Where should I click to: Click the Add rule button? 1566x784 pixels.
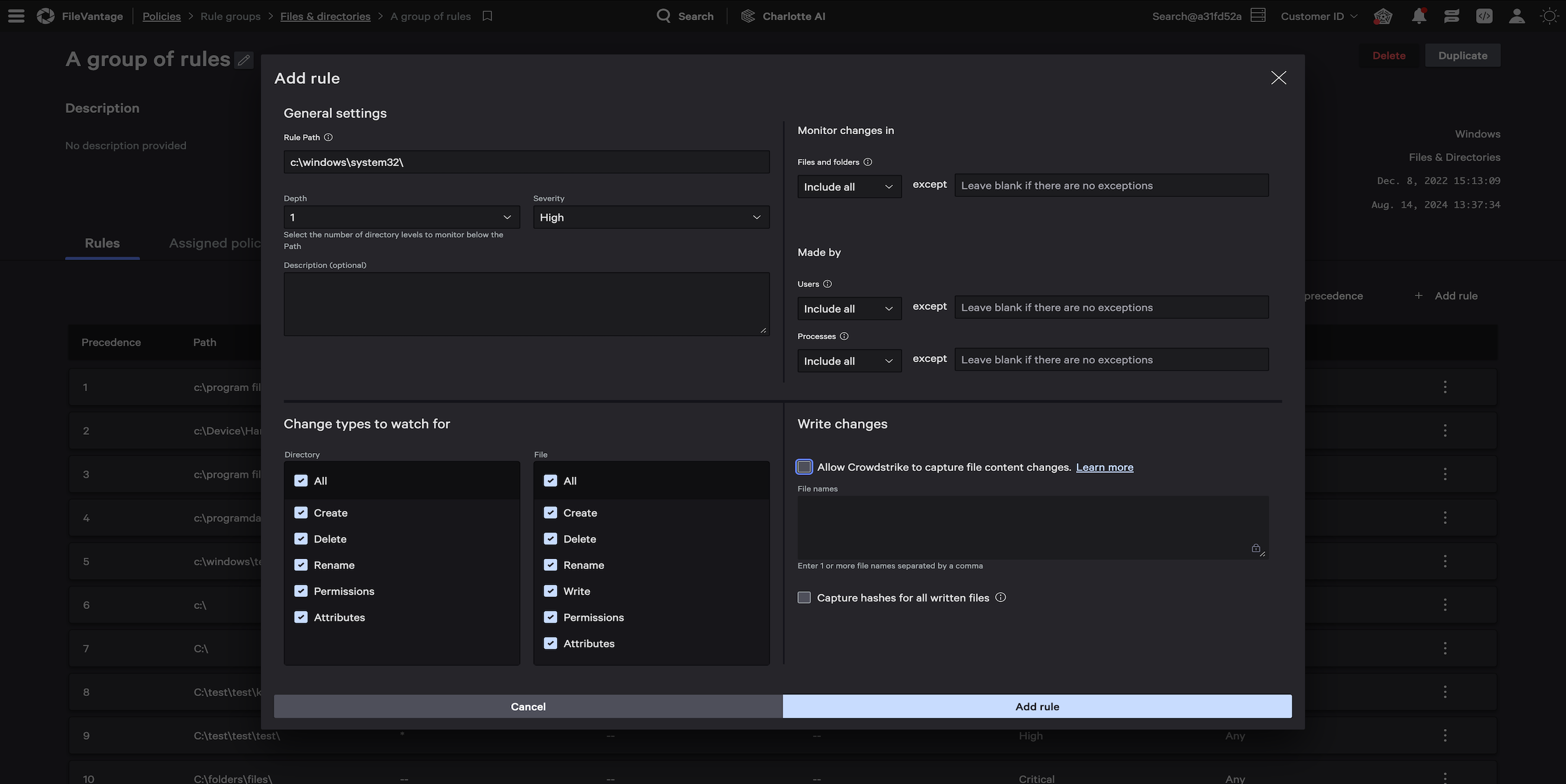[1037, 706]
